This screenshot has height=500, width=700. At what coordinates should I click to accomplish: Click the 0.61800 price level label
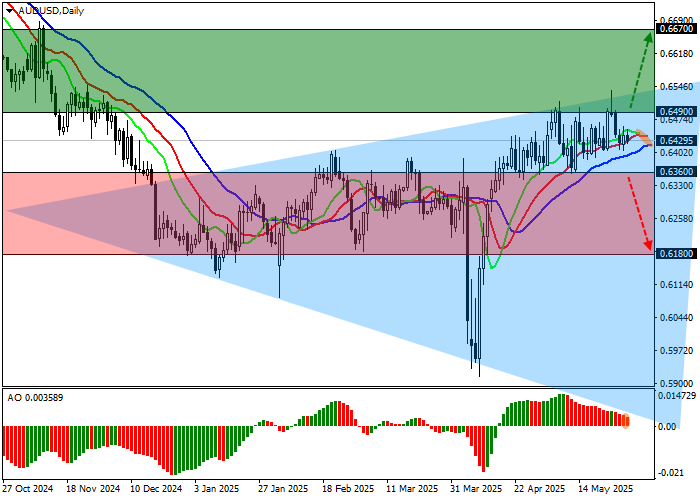click(676, 255)
